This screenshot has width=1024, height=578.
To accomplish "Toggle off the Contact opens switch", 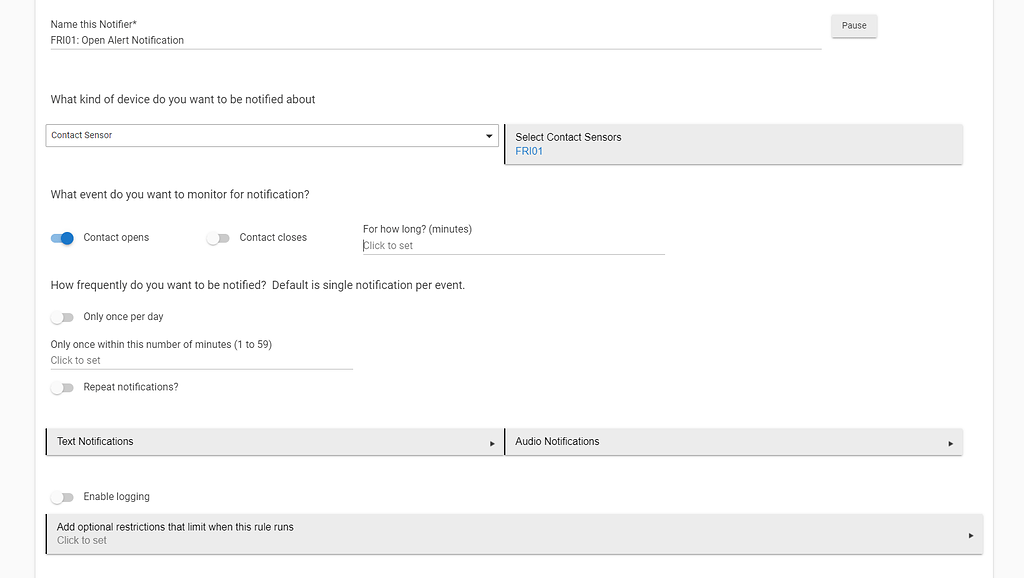I will pyautogui.click(x=62, y=238).
